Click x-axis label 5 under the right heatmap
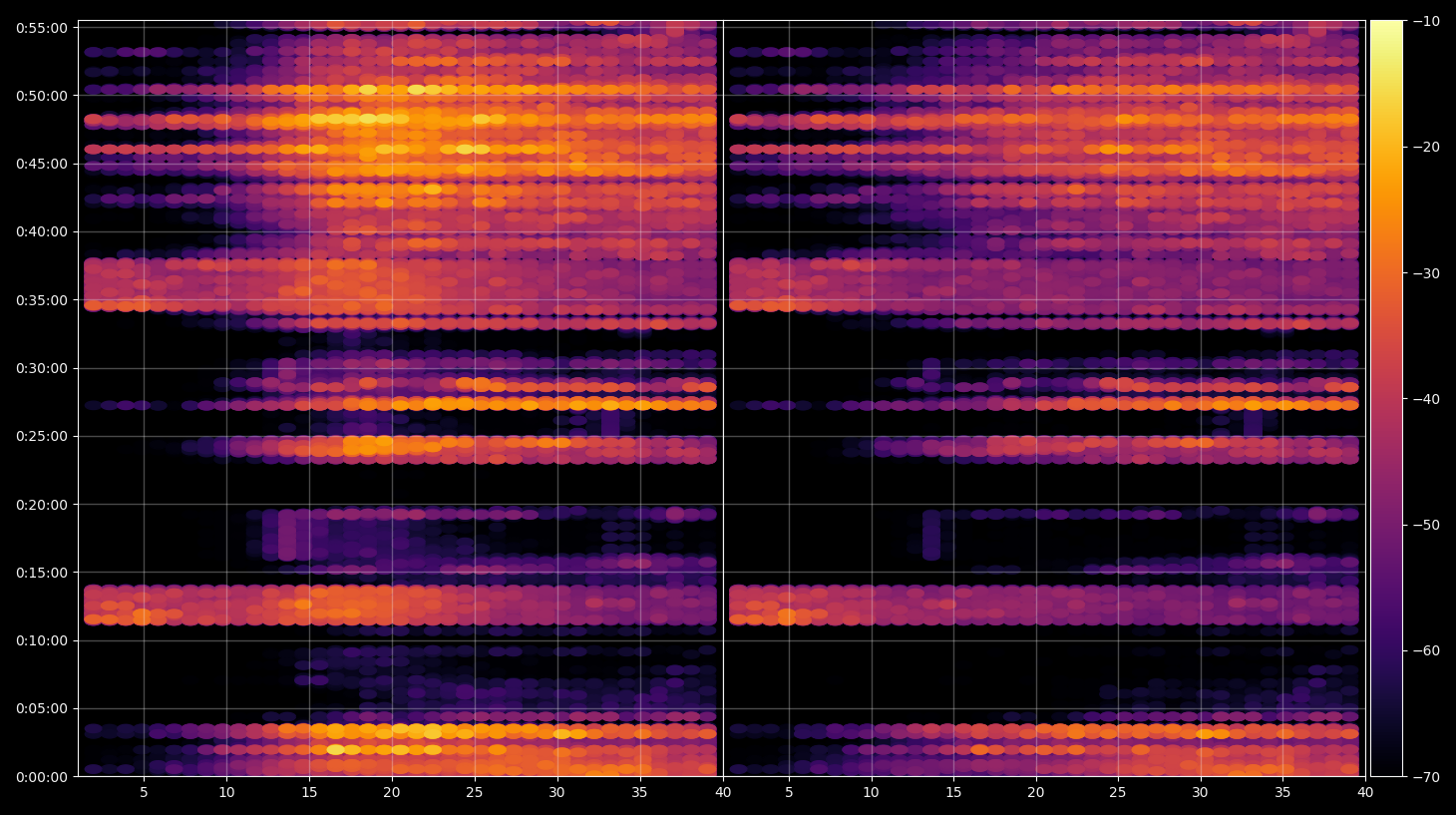The height and width of the screenshot is (815, 1456). coord(789,793)
